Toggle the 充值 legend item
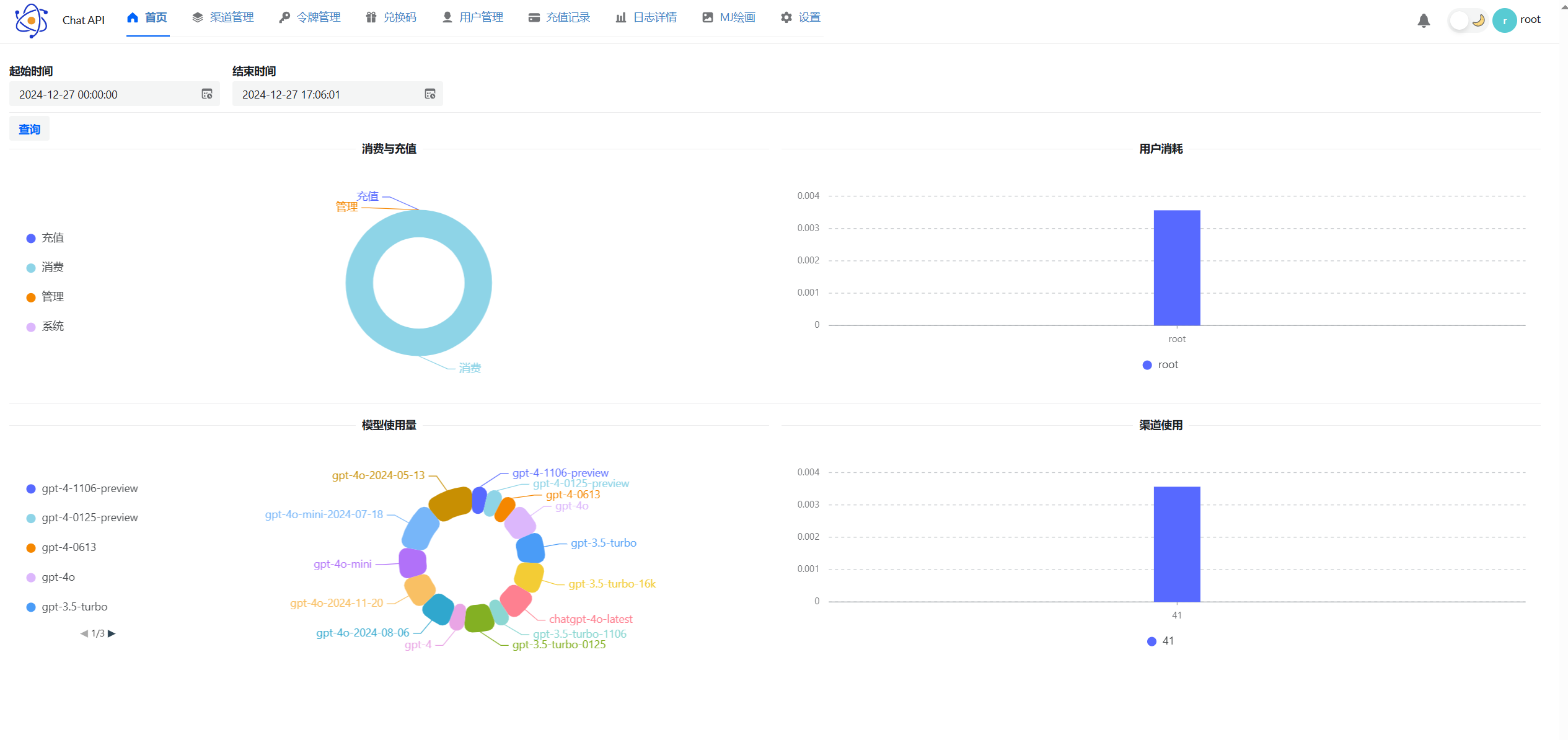This screenshot has width=1568, height=740. (45, 238)
